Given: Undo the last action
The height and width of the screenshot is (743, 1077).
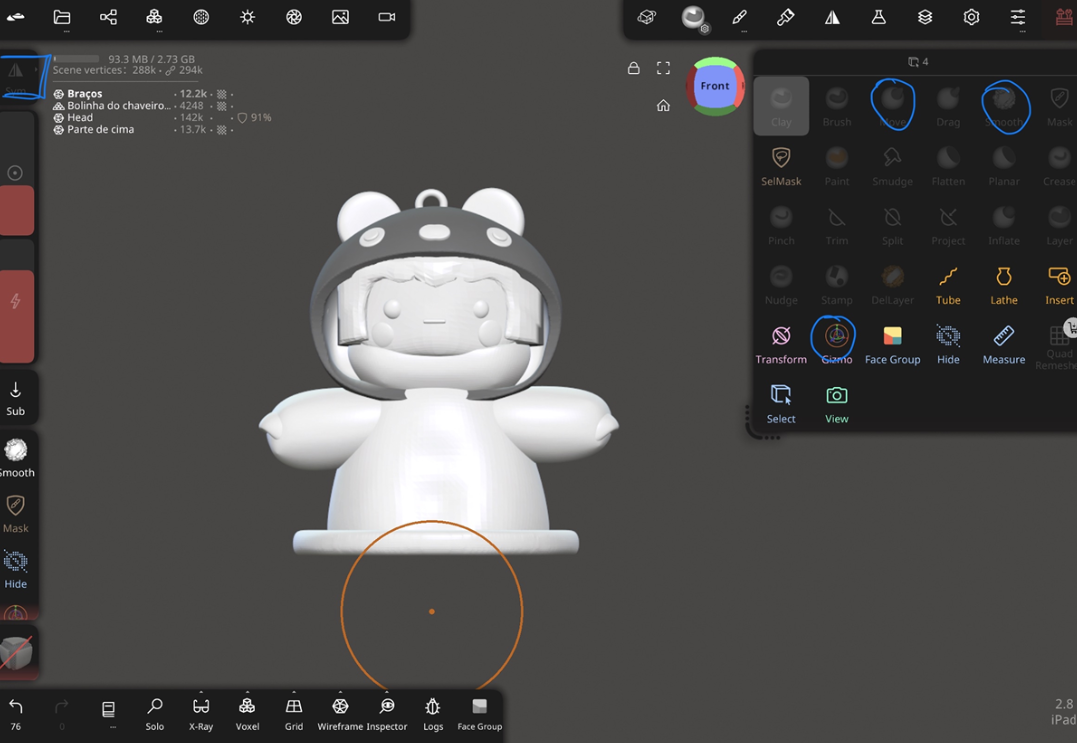Looking at the screenshot, I should [x=16, y=714].
